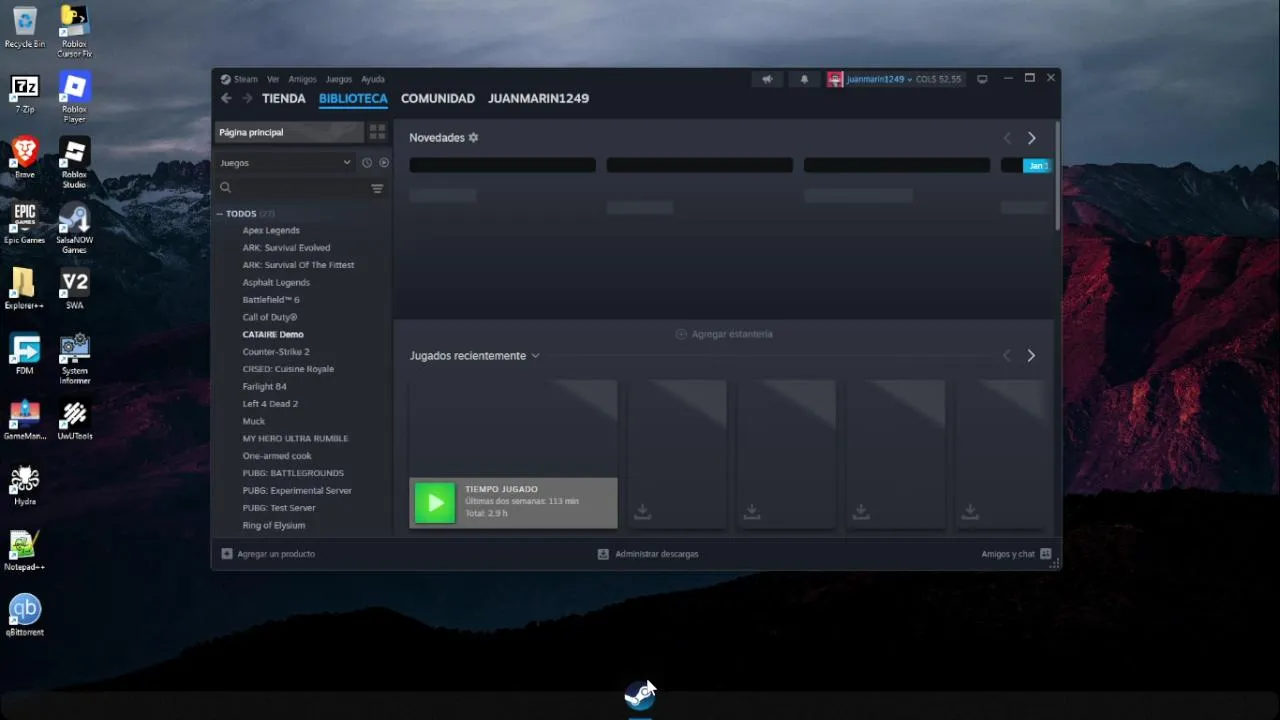Launch the UwUTools desktop shortcut
Image resolution: width=1280 pixels, height=720 pixels.
click(x=74, y=420)
